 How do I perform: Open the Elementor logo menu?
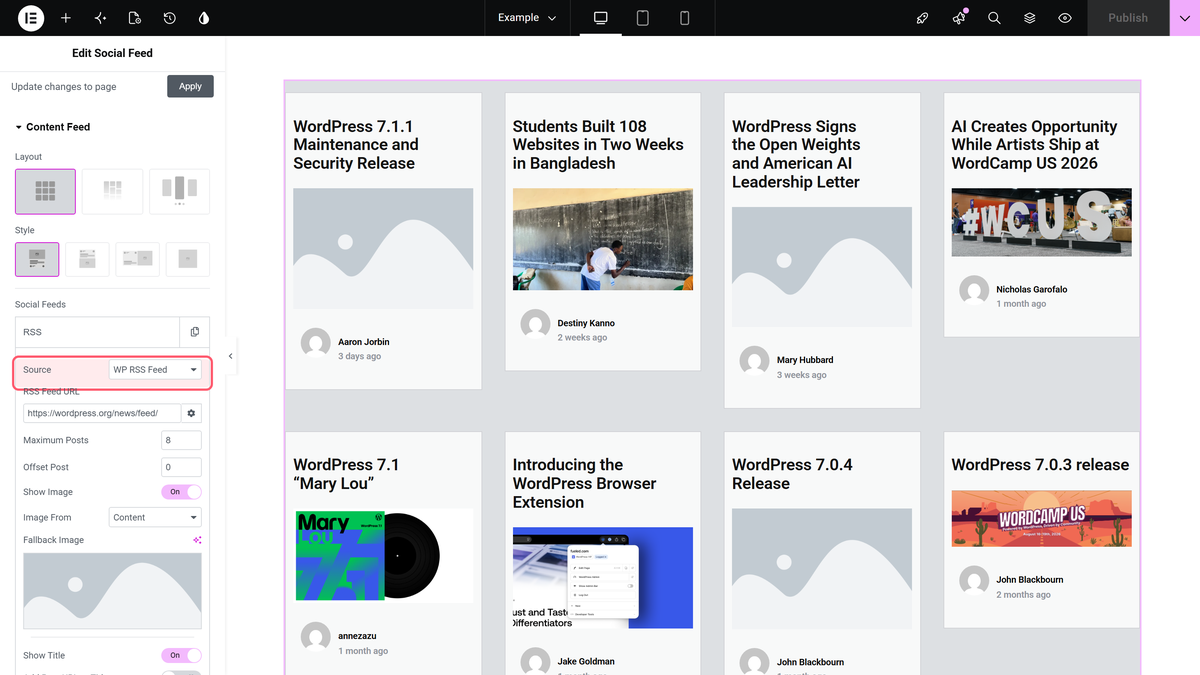(31, 18)
